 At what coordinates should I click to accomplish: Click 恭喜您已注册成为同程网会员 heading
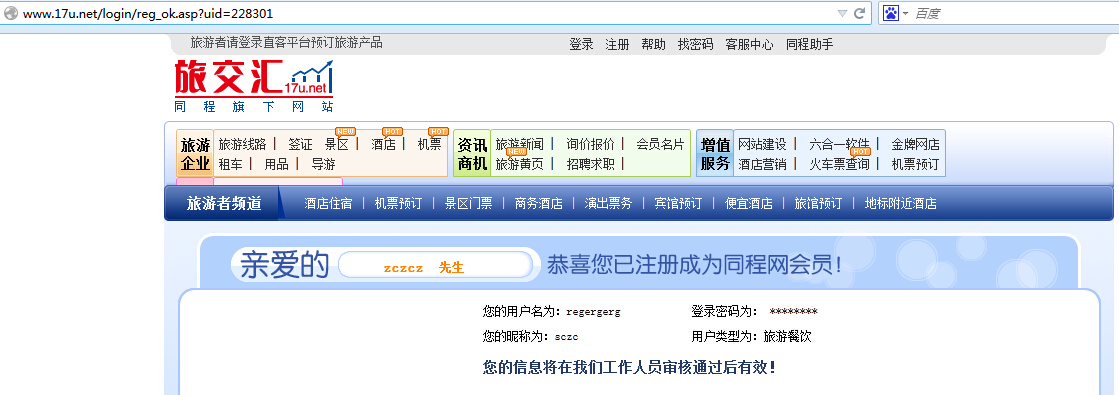pyautogui.click(x=694, y=265)
